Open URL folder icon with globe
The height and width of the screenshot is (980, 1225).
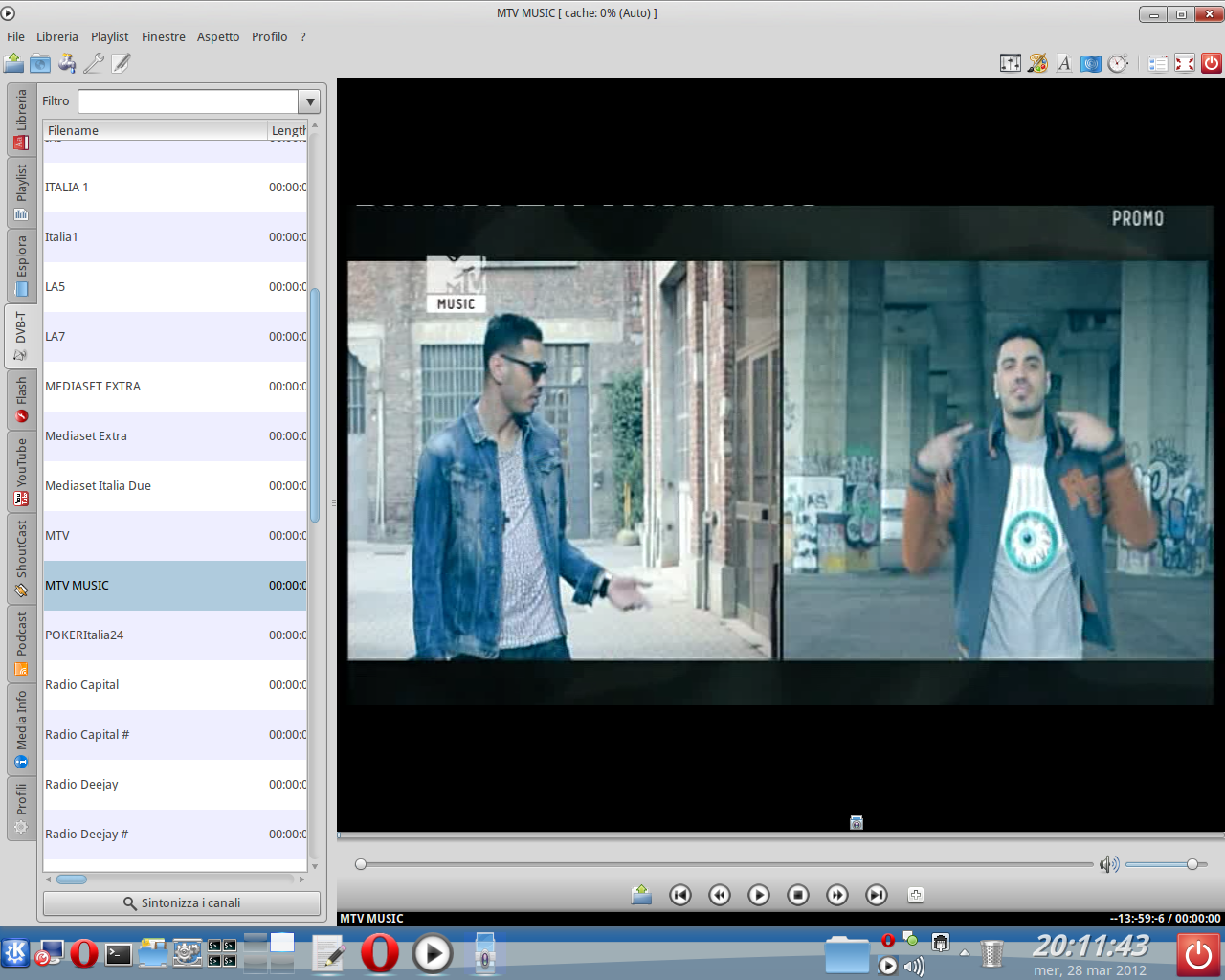click(40, 63)
